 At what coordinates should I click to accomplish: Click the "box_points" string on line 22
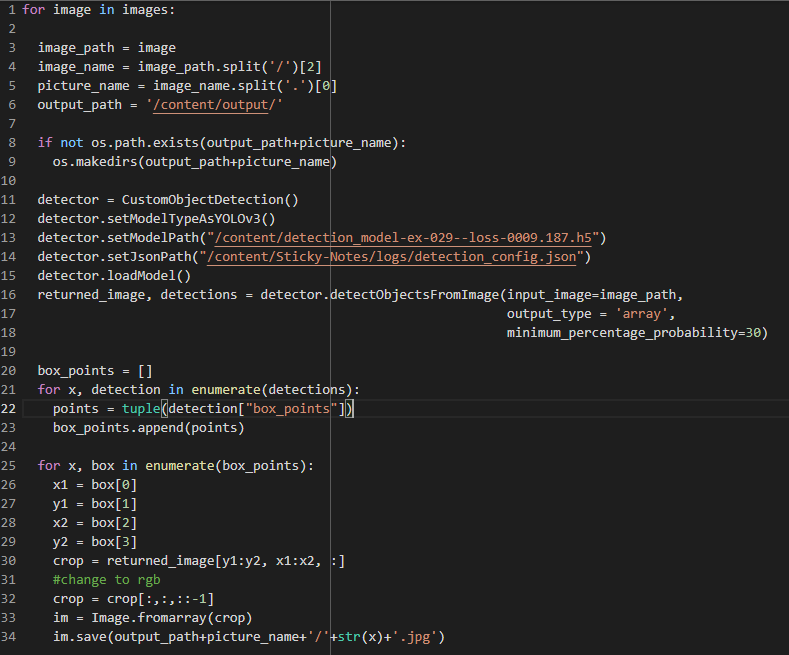point(291,408)
